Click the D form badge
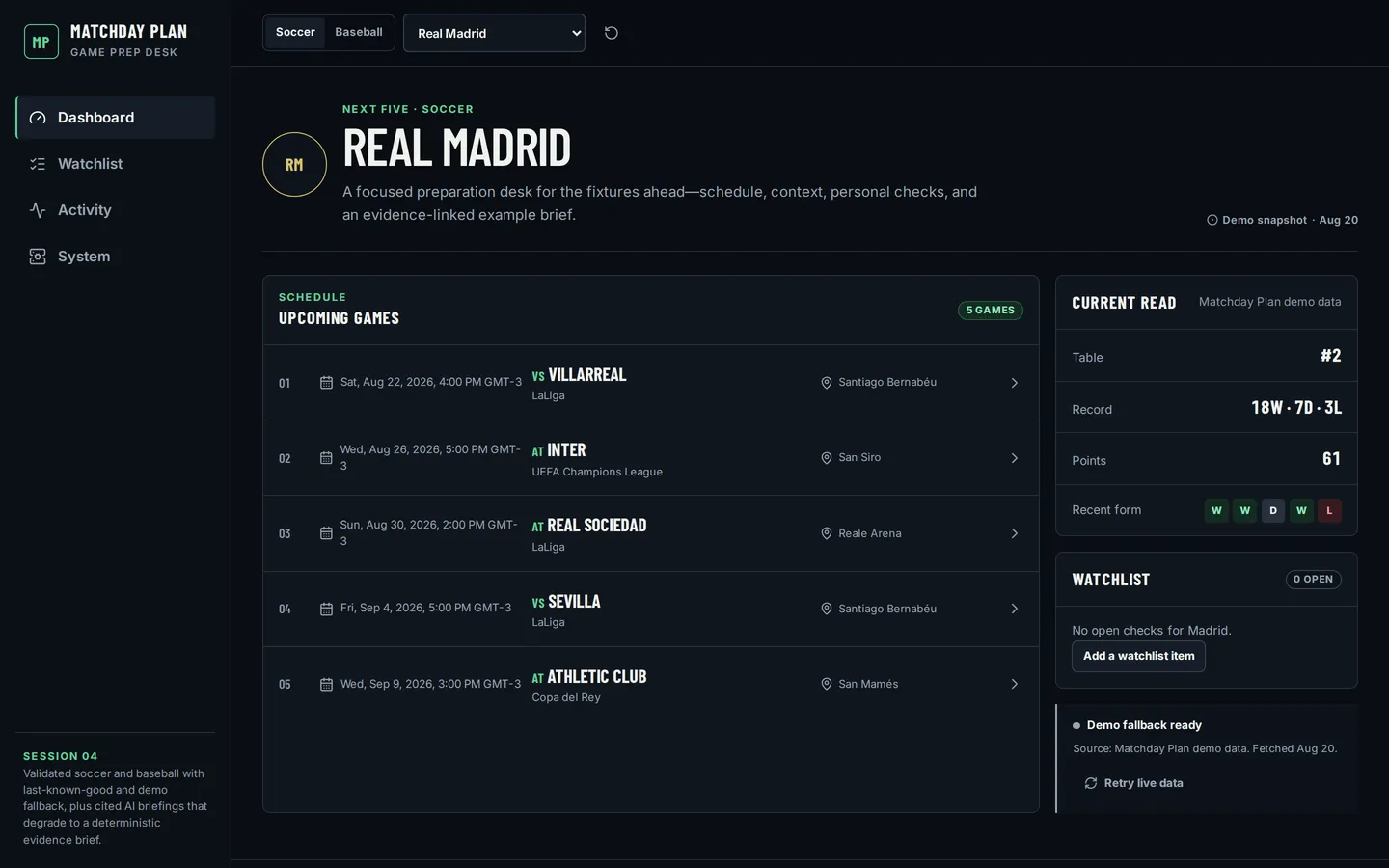The height and width of the screenshot is (868, 1389). [x=1273, y=510]
